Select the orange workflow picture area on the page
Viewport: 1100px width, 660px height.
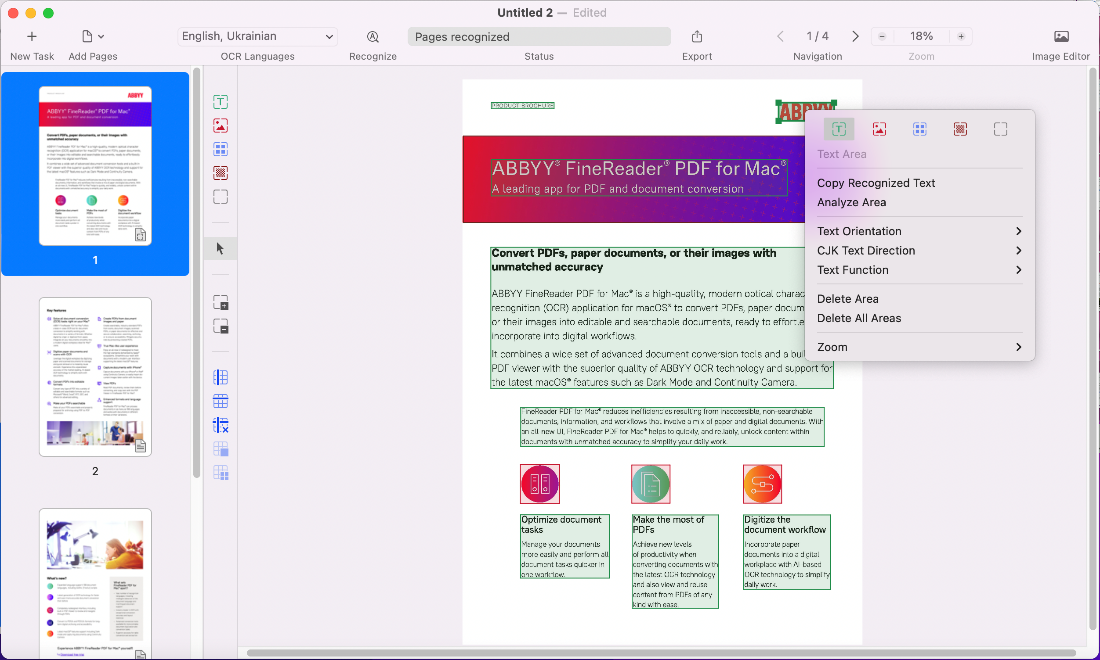click(762, 484)
